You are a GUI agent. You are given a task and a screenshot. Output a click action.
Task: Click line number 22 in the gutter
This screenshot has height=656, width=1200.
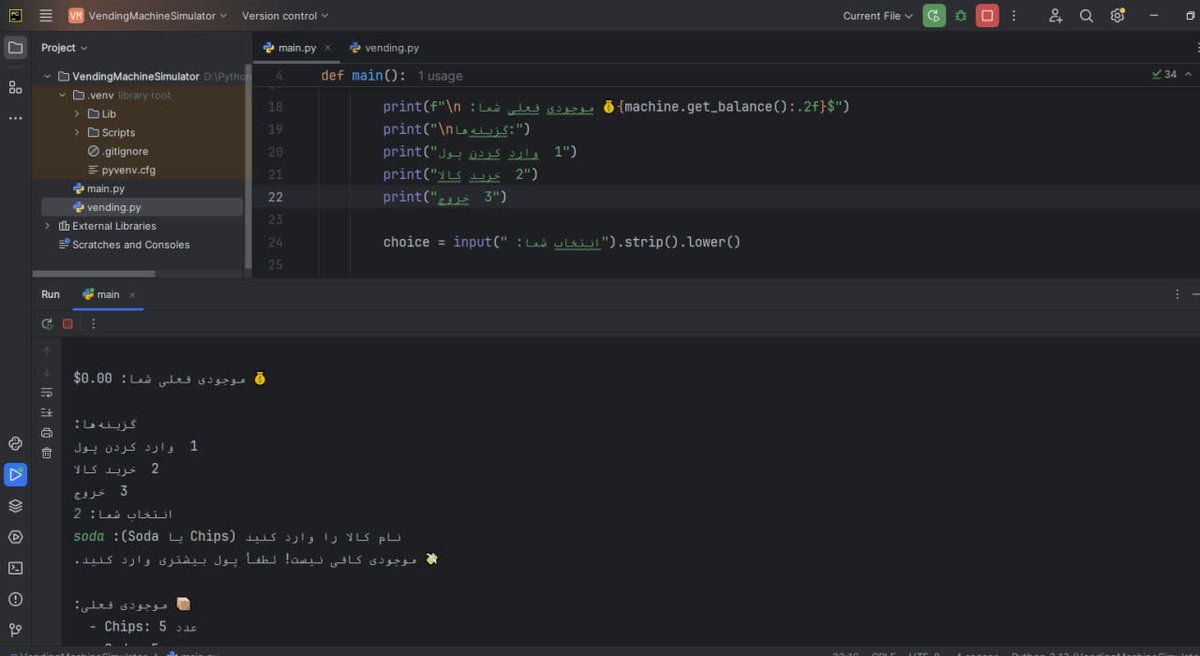276,197
